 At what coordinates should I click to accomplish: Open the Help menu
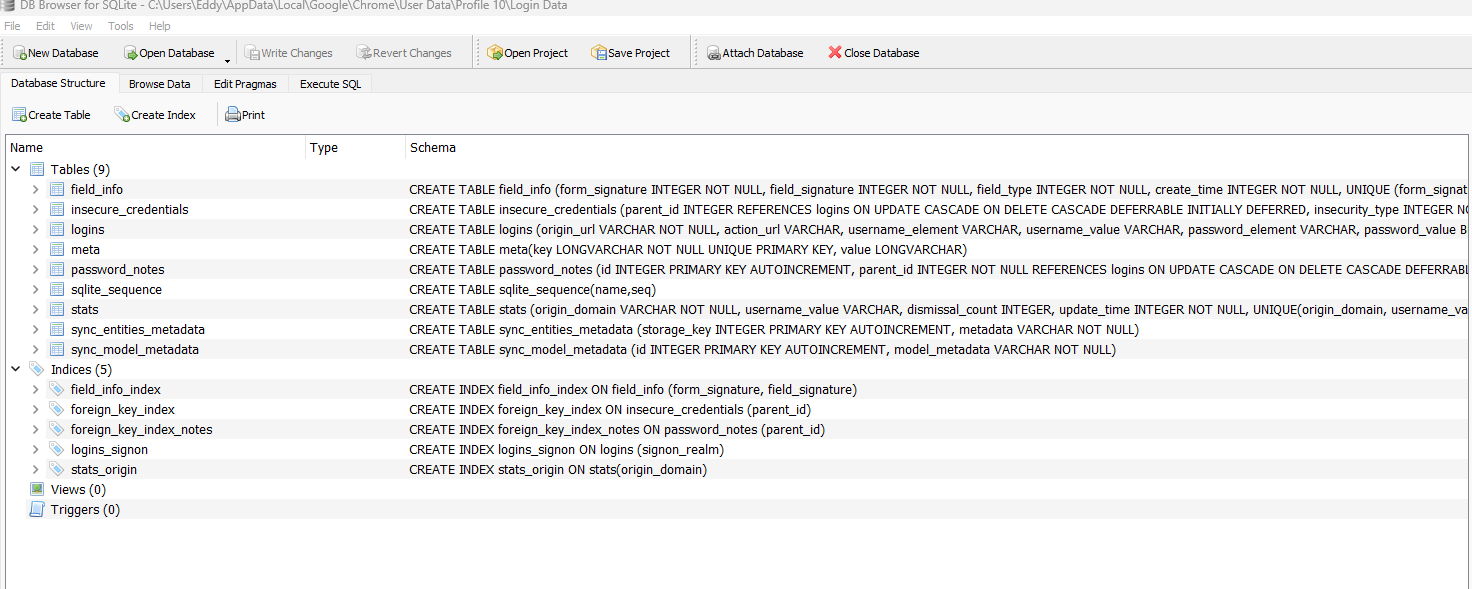pos(160,26)
